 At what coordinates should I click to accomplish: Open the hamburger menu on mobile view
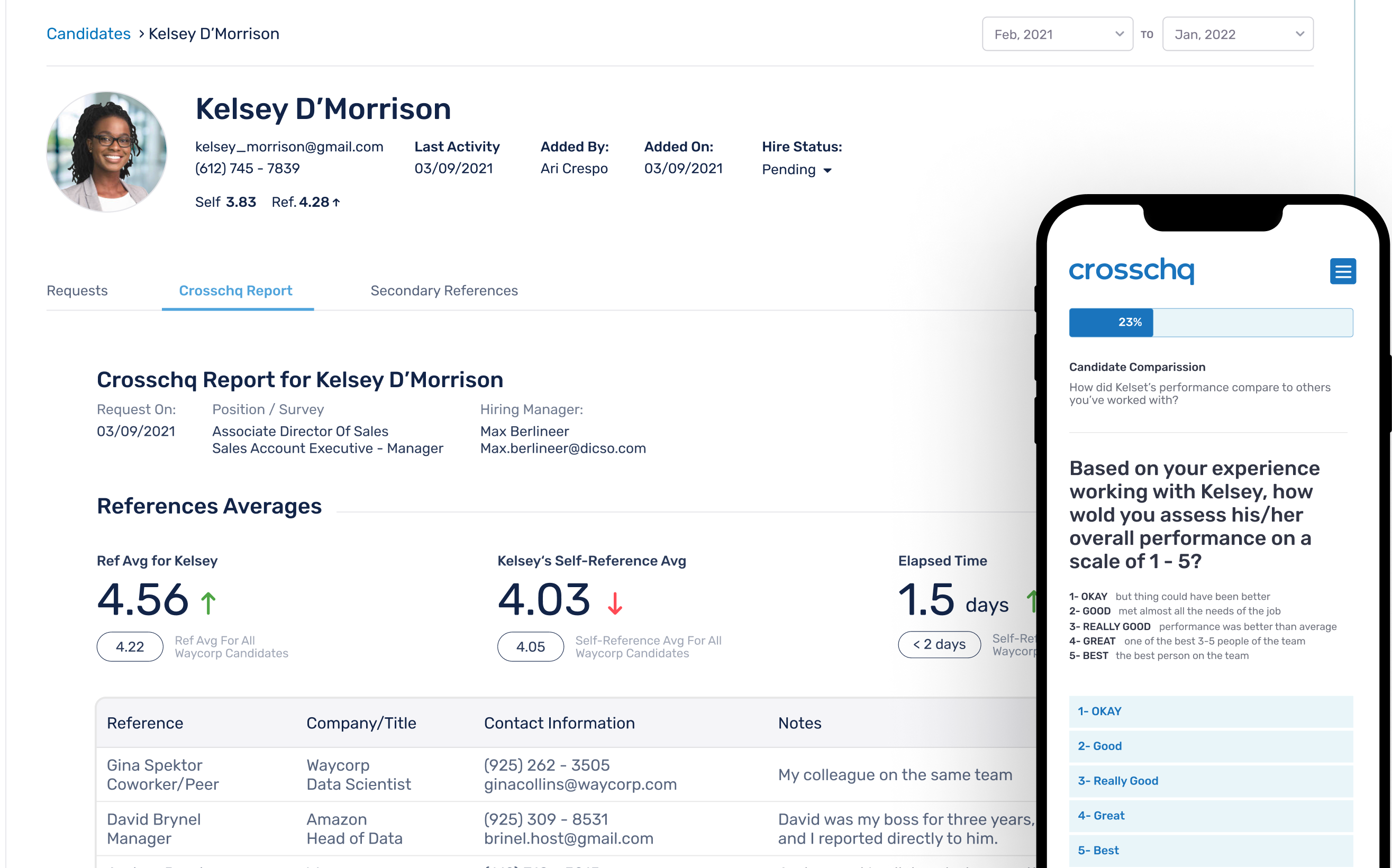pos(1342,271)
